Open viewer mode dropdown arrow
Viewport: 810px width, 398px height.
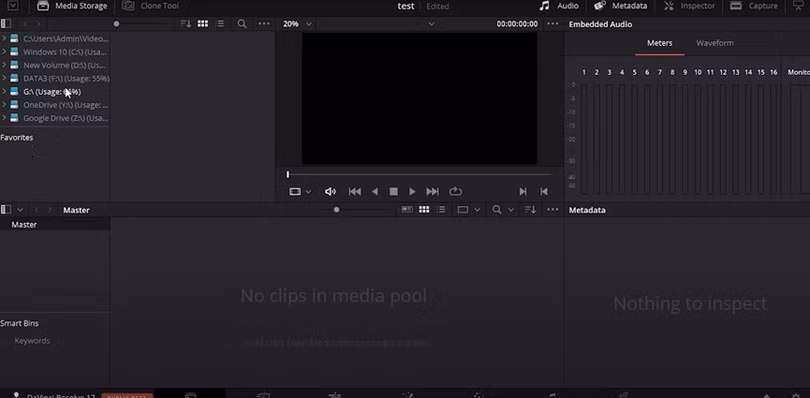click(308, 192)
